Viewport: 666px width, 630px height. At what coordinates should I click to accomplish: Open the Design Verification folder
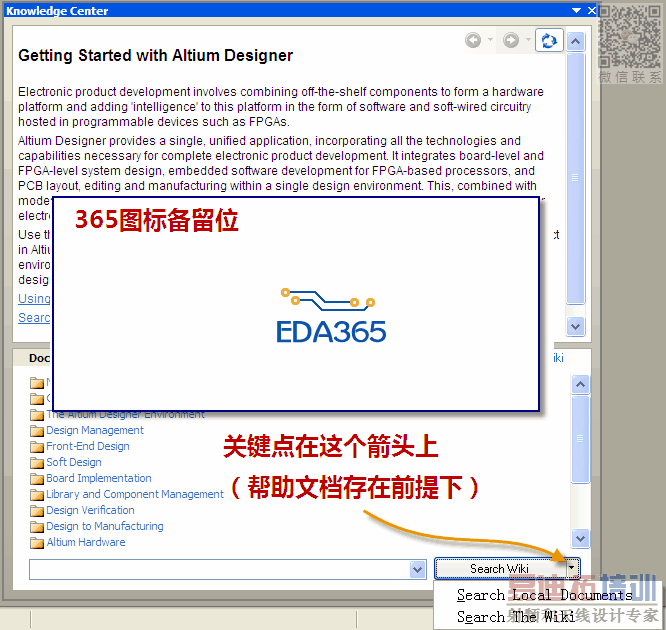click(x=90, y=510)
